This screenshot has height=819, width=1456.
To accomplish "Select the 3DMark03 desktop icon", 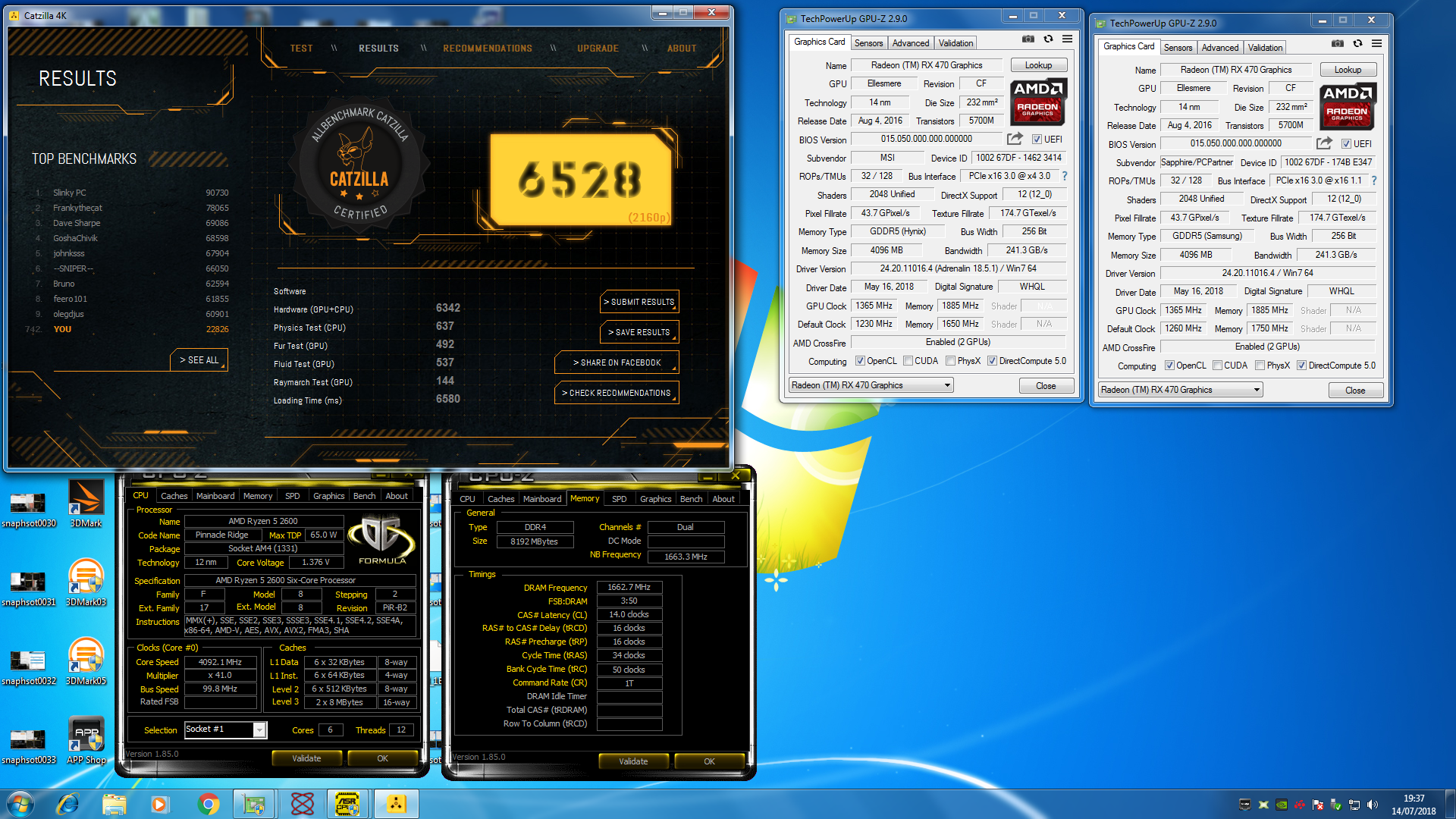I will 86,582.
